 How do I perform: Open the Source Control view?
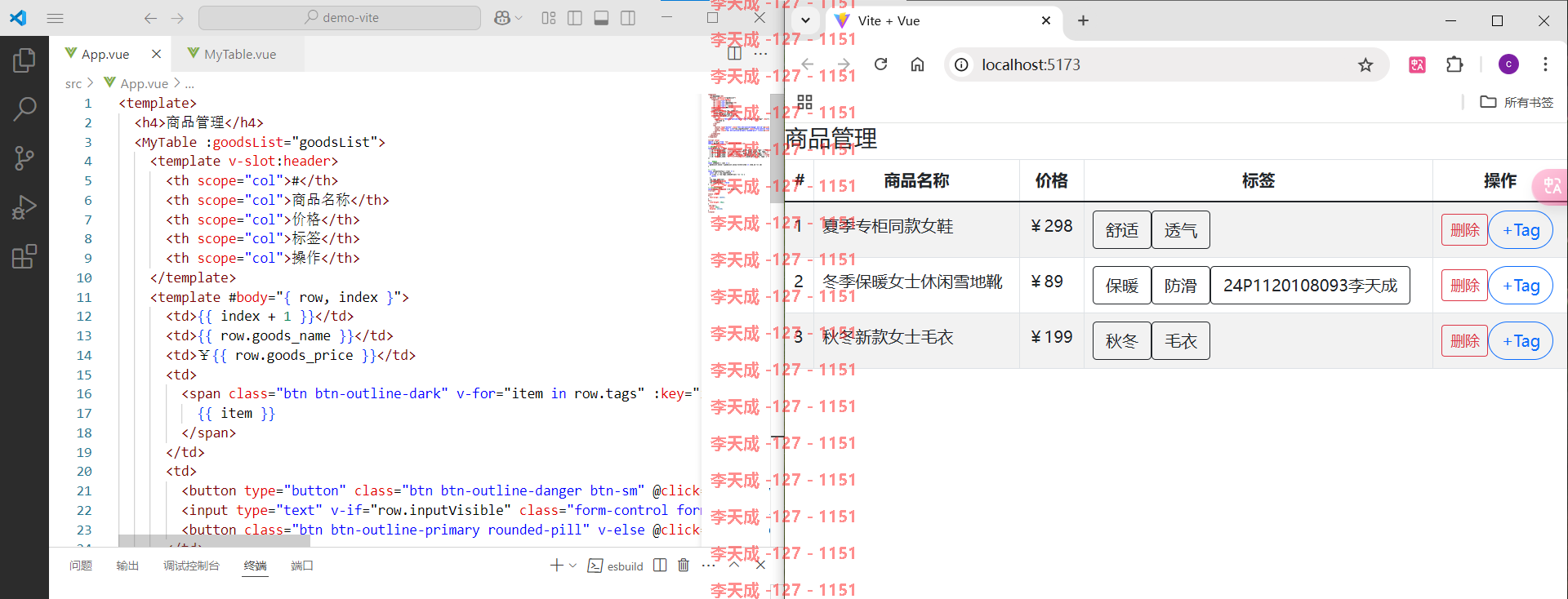(x=24, y=158)
